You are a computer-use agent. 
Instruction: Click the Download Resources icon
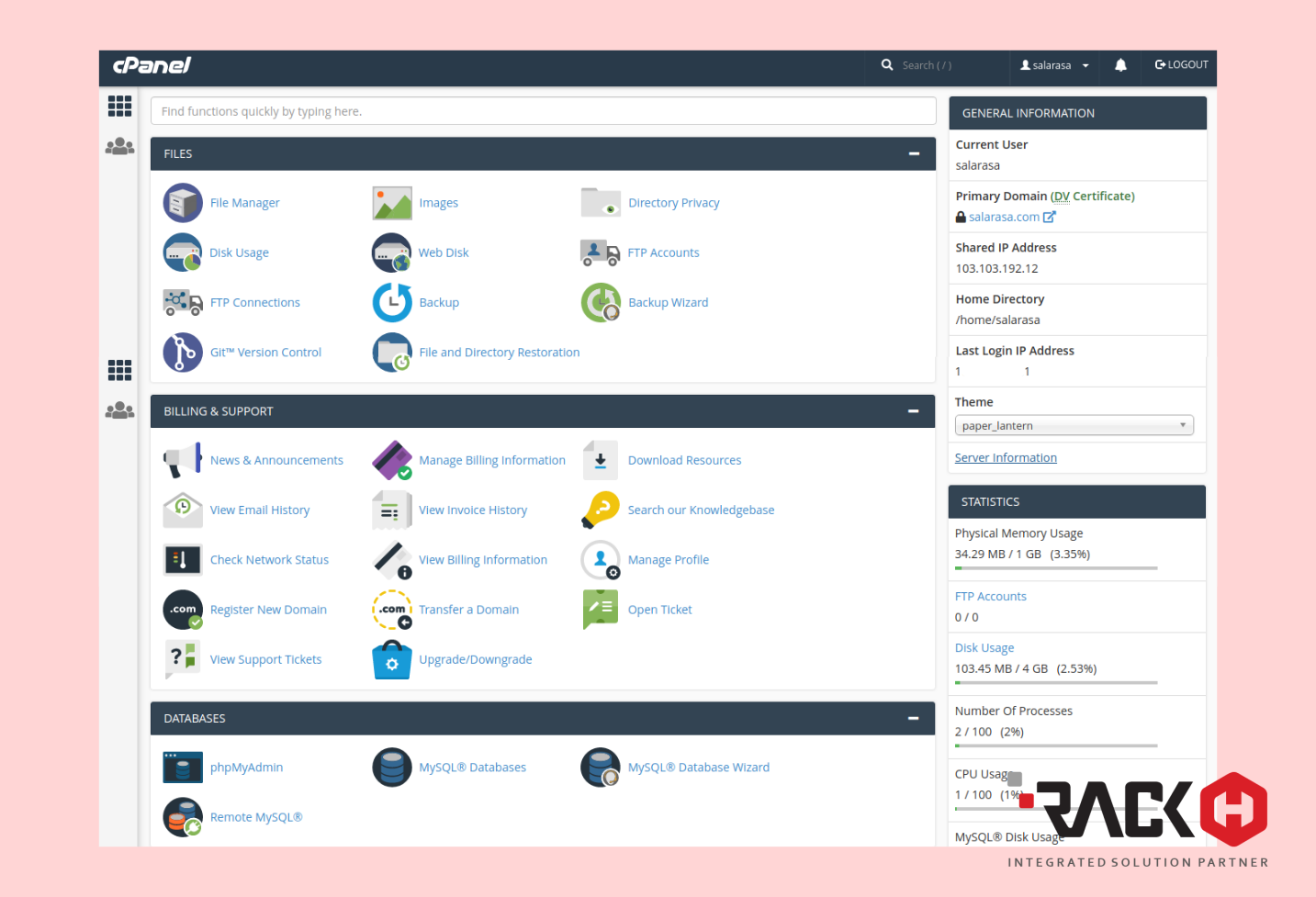601,460
